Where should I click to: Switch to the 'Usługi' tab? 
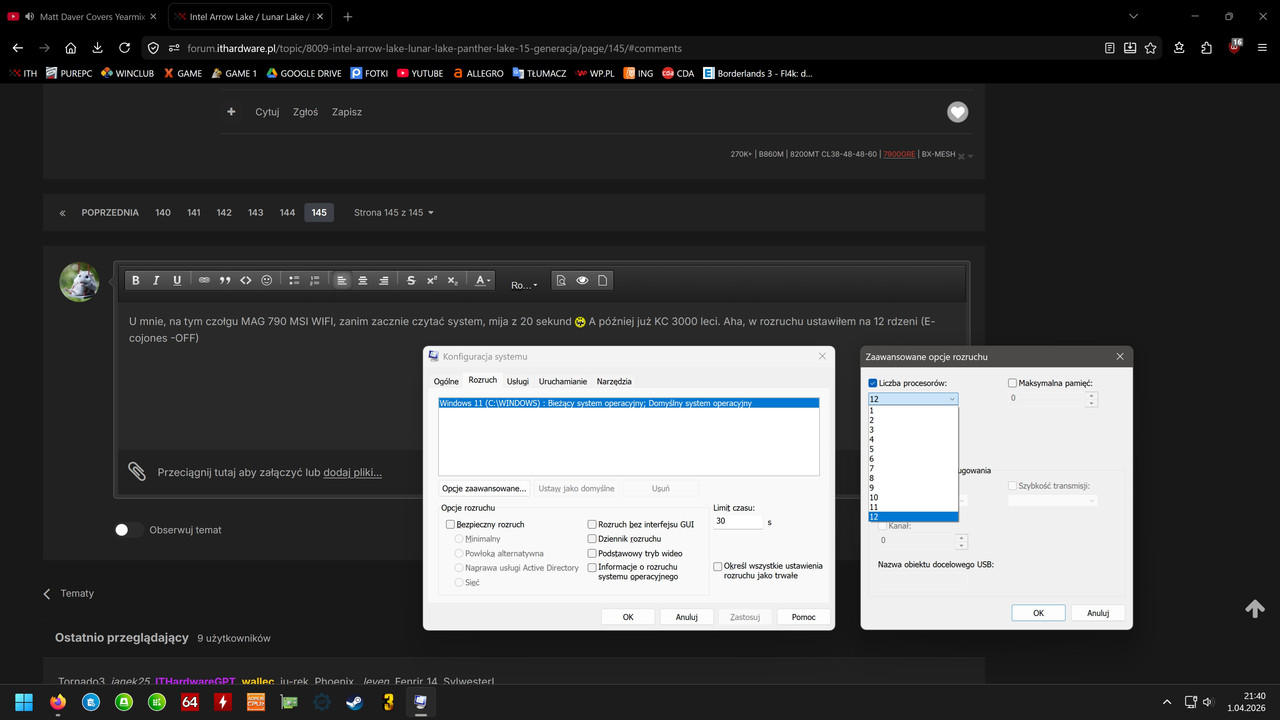click(x=518, y=381)
